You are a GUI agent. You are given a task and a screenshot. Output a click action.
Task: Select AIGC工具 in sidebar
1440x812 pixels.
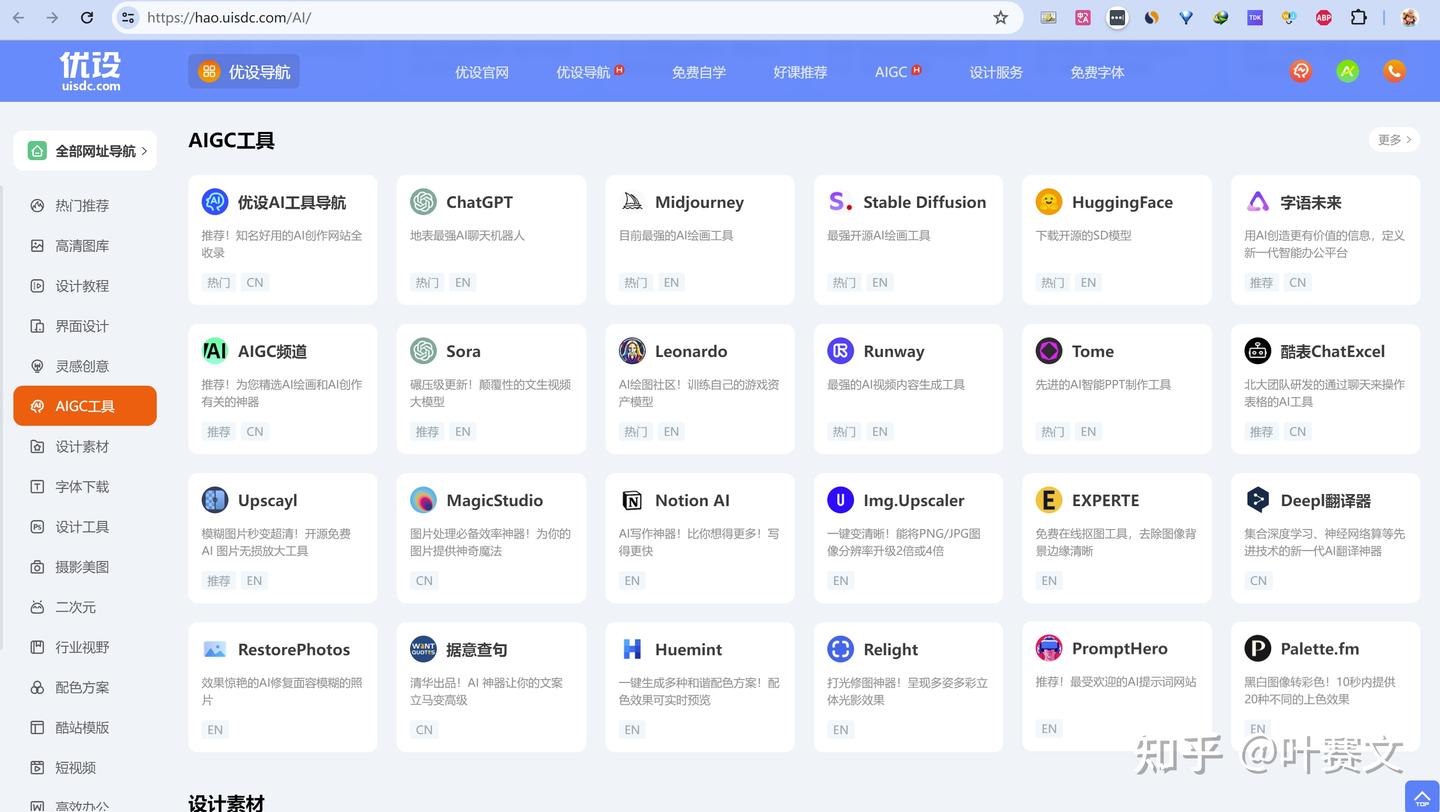[x=85, y=406]
